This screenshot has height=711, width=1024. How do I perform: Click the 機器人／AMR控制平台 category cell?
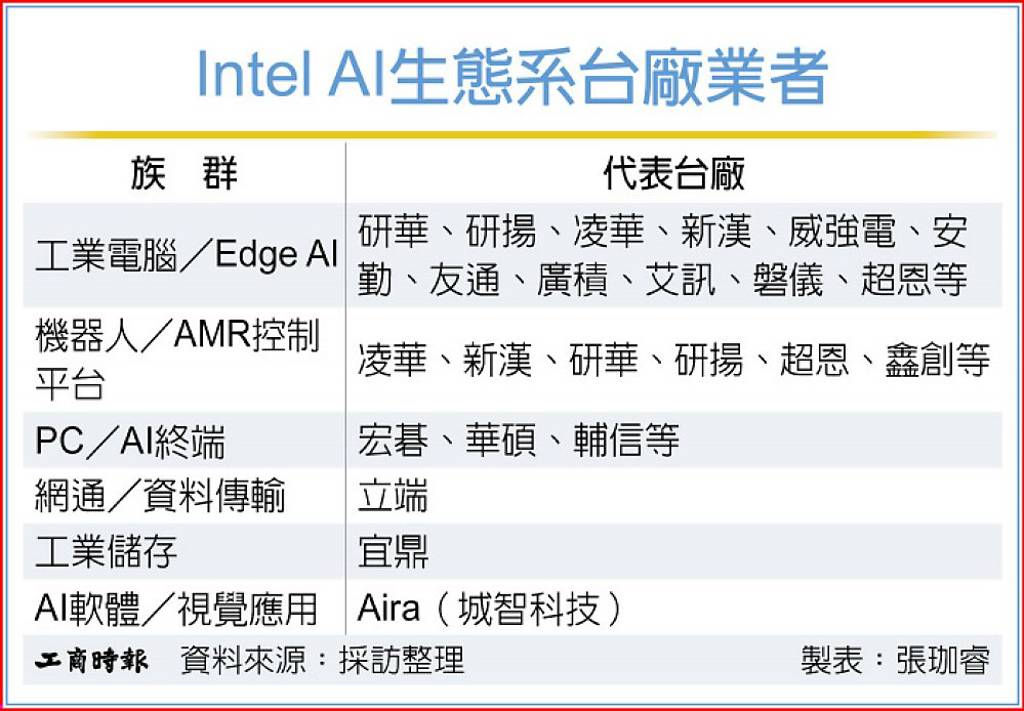[x=177, y=360]
